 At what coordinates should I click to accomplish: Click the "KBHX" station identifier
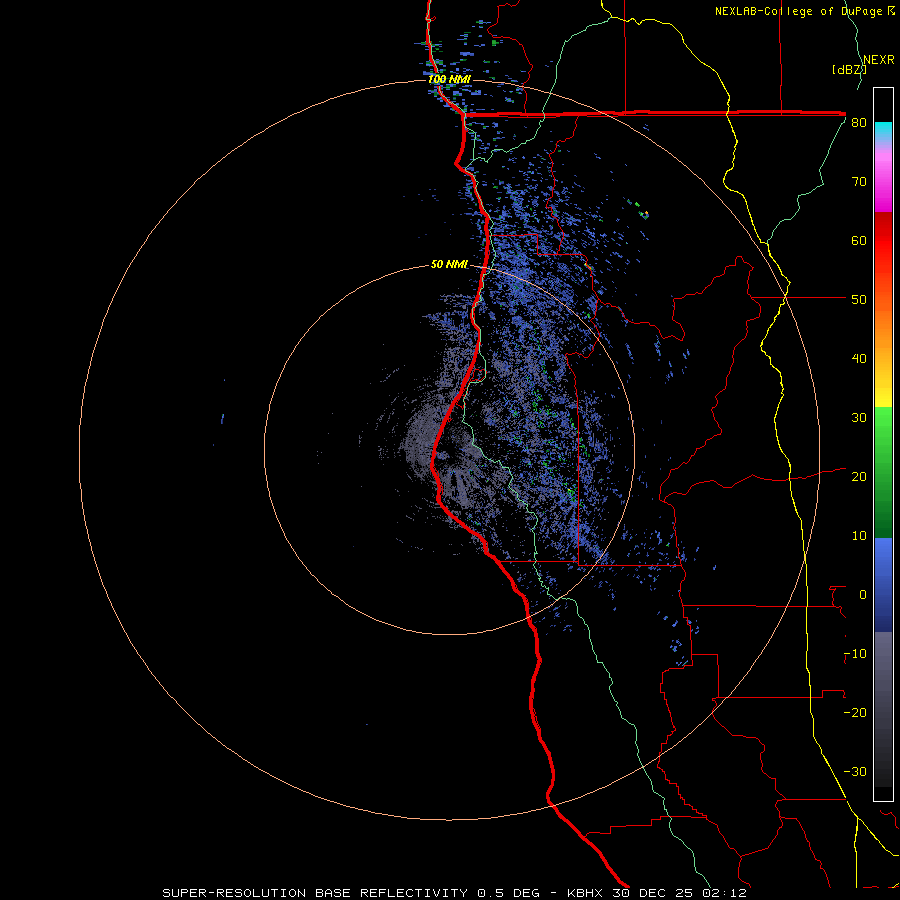pos(585,893)
